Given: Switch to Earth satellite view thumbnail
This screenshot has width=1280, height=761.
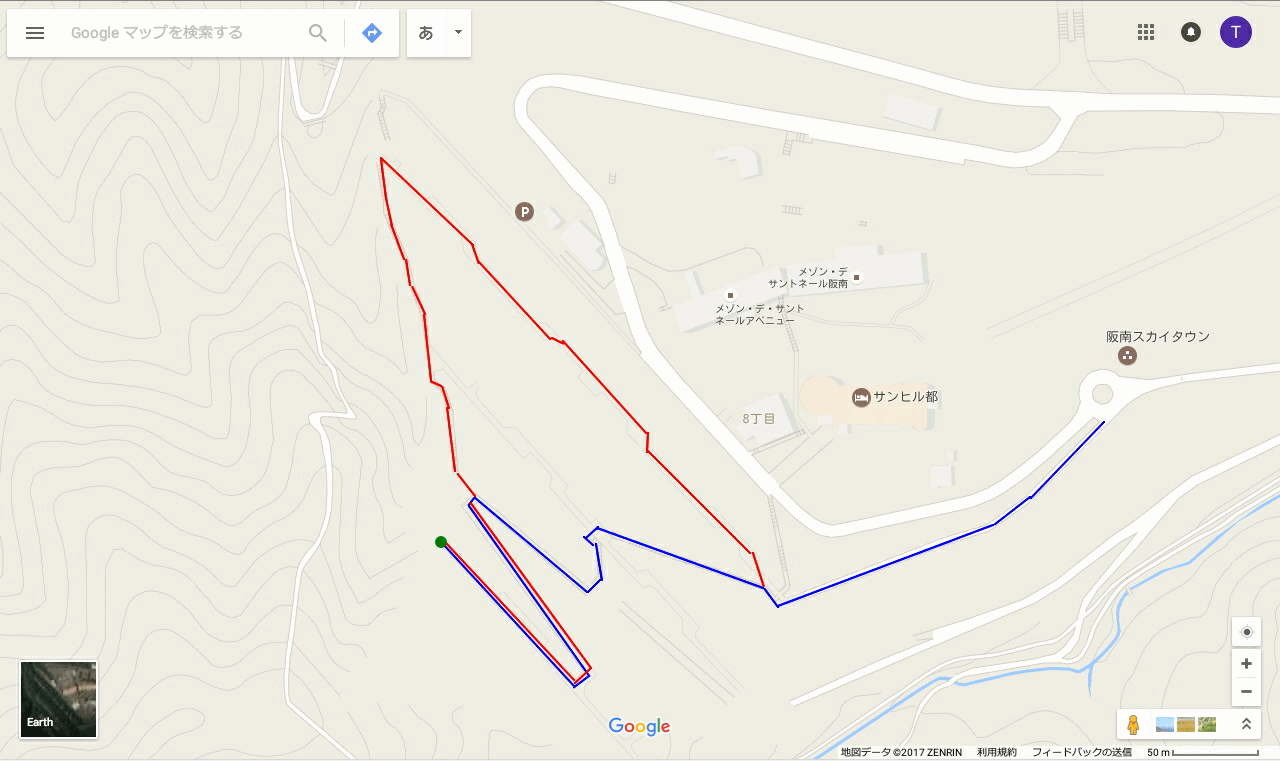Looking at the screenshot, I should pyautogui.click(x=59, y=699).
